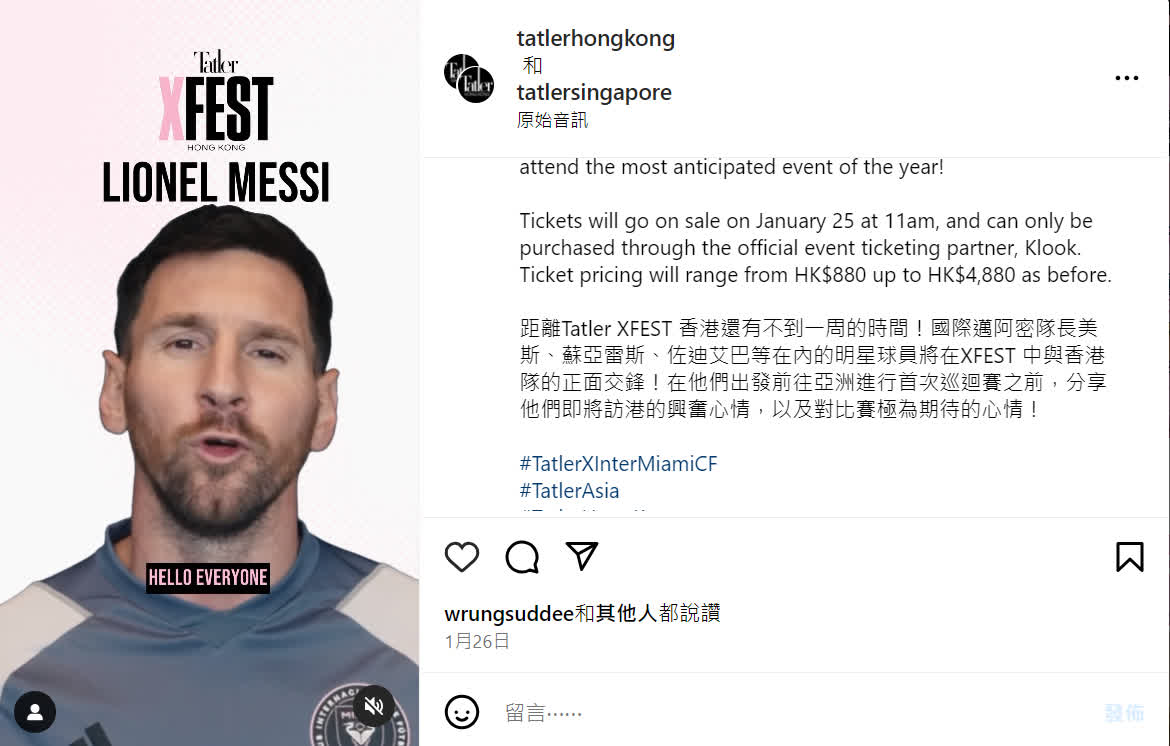This screenshot has height=746, width=1170.
Task: Unmute the video with speaker icon
Action: pos(374,706)
